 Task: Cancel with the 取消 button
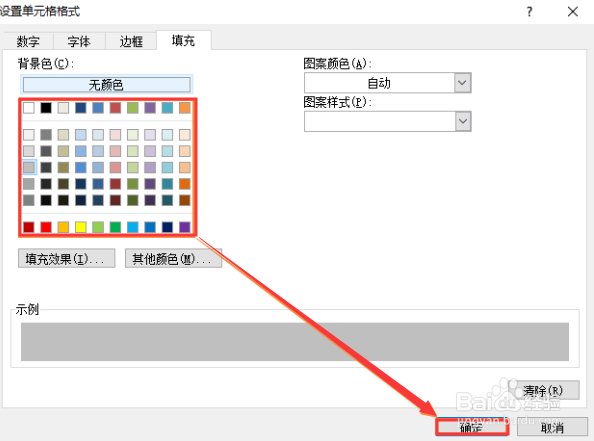552,427
